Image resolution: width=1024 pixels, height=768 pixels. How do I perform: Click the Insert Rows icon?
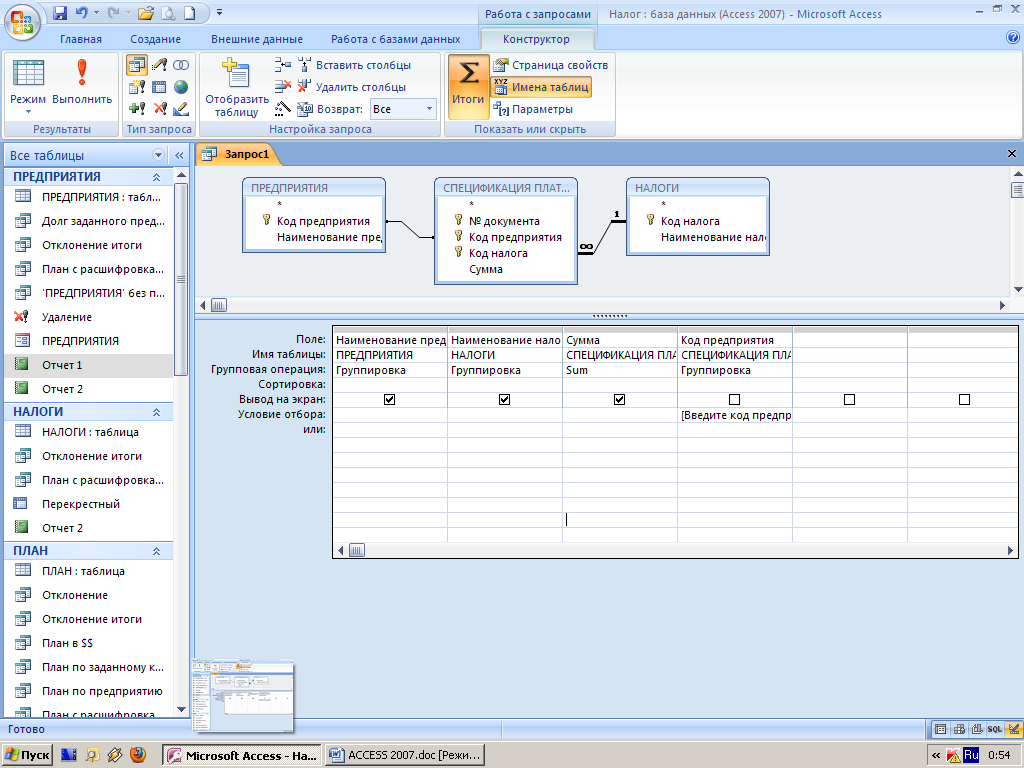(x=282, y=65)
